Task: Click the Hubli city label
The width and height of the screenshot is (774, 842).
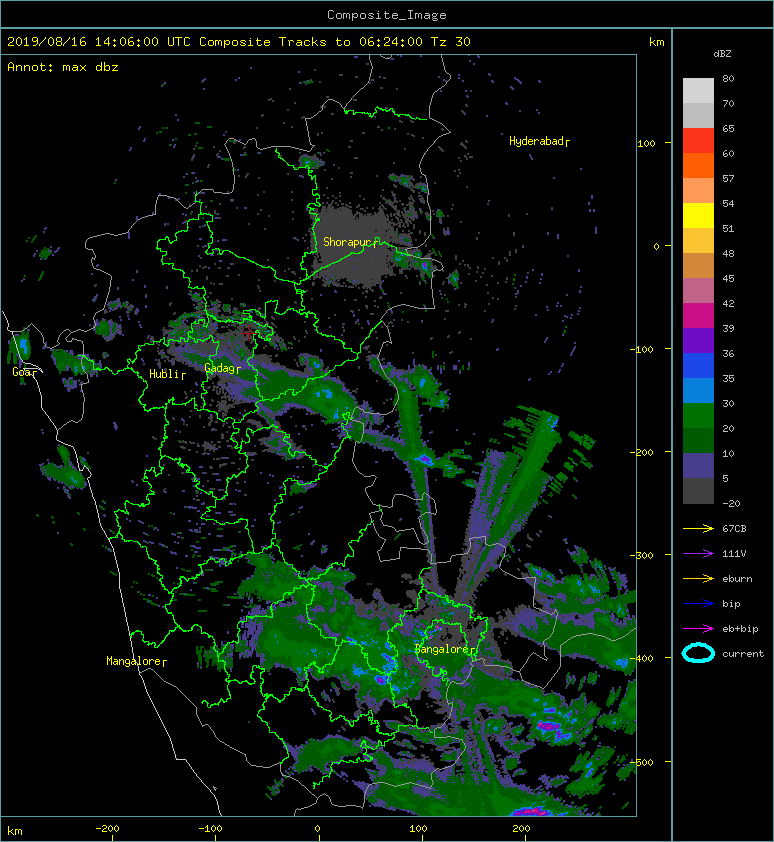Action: point(167,374)
